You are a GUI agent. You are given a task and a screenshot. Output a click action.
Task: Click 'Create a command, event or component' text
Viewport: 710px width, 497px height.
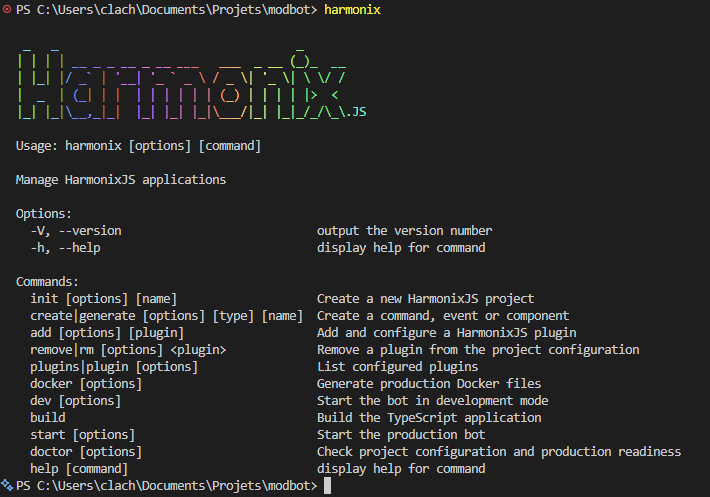click(443, 315)
